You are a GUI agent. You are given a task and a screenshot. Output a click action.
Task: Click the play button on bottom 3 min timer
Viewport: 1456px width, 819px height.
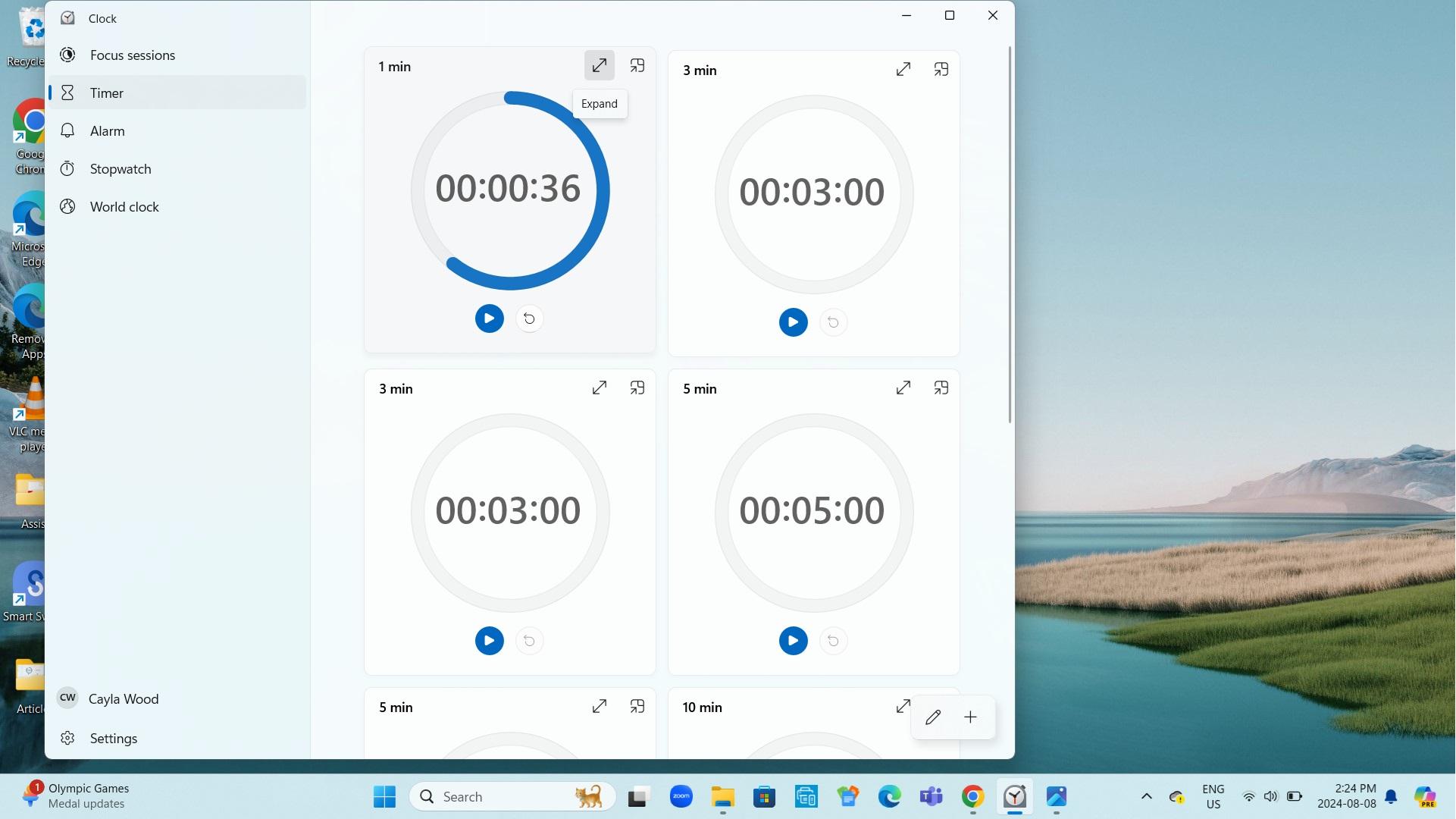tap(489, 640)
